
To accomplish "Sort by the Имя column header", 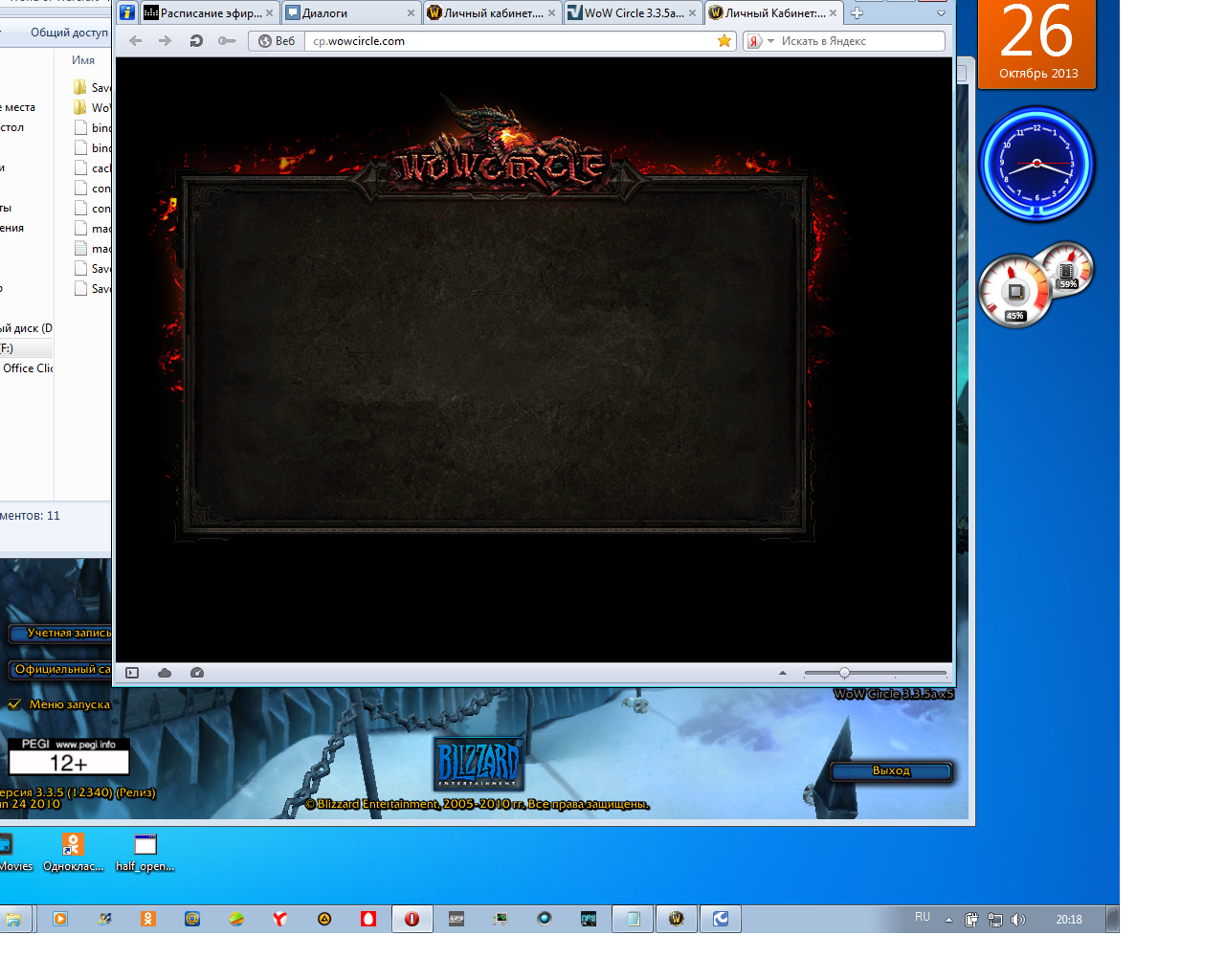I will pos(83,60).
